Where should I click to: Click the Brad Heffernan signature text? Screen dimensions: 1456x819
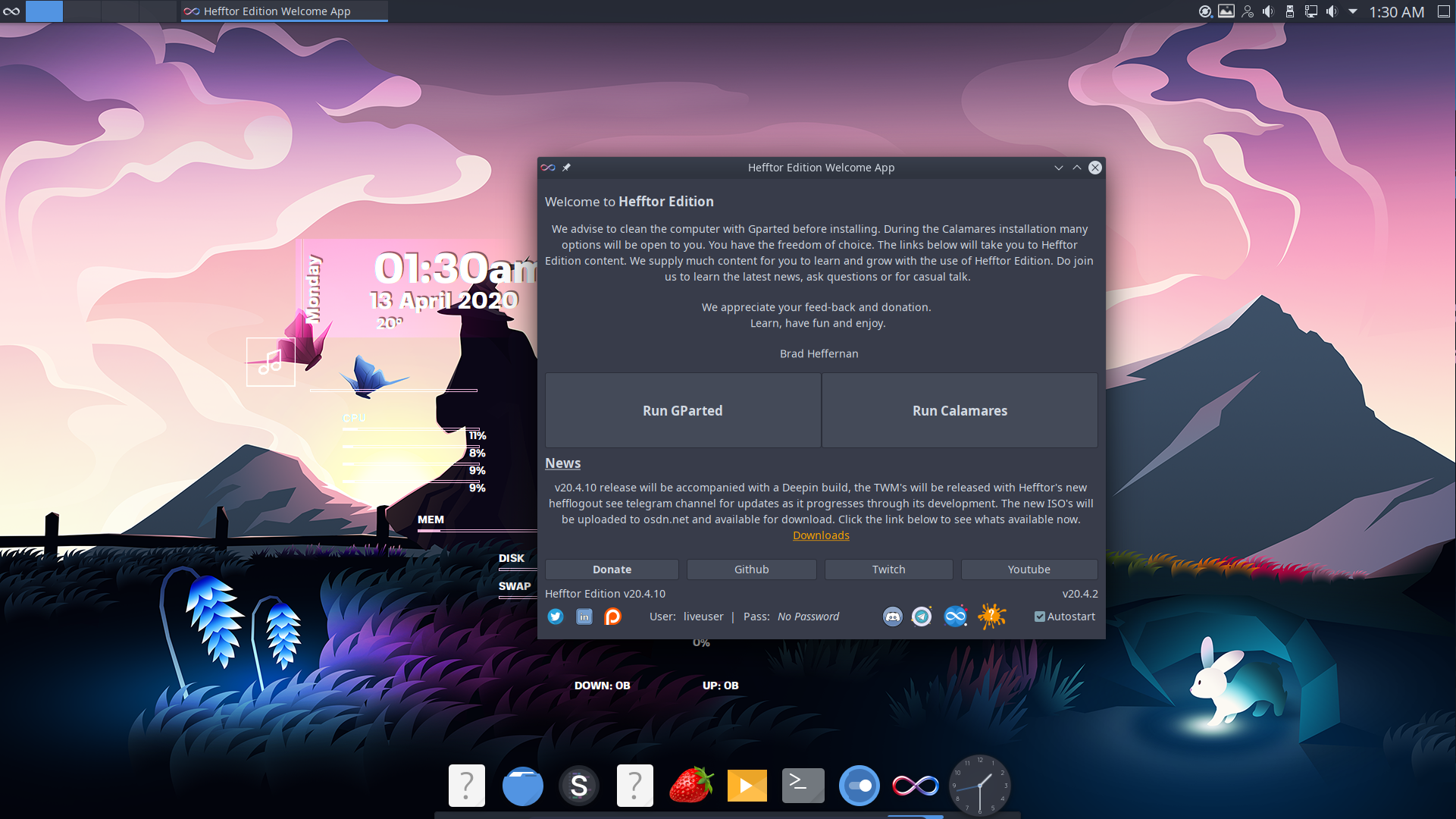pos(819,353)
